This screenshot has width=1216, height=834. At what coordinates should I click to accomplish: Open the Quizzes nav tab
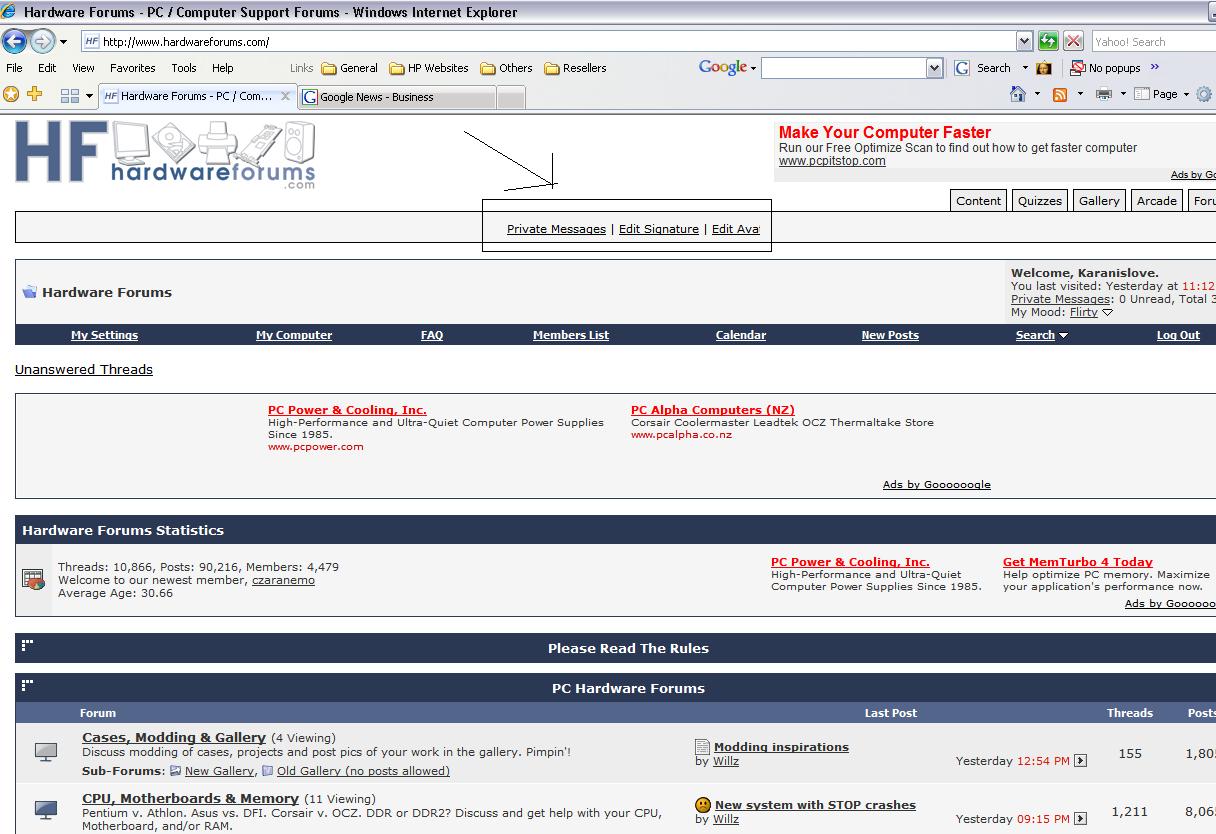(x=1039, y=200)
